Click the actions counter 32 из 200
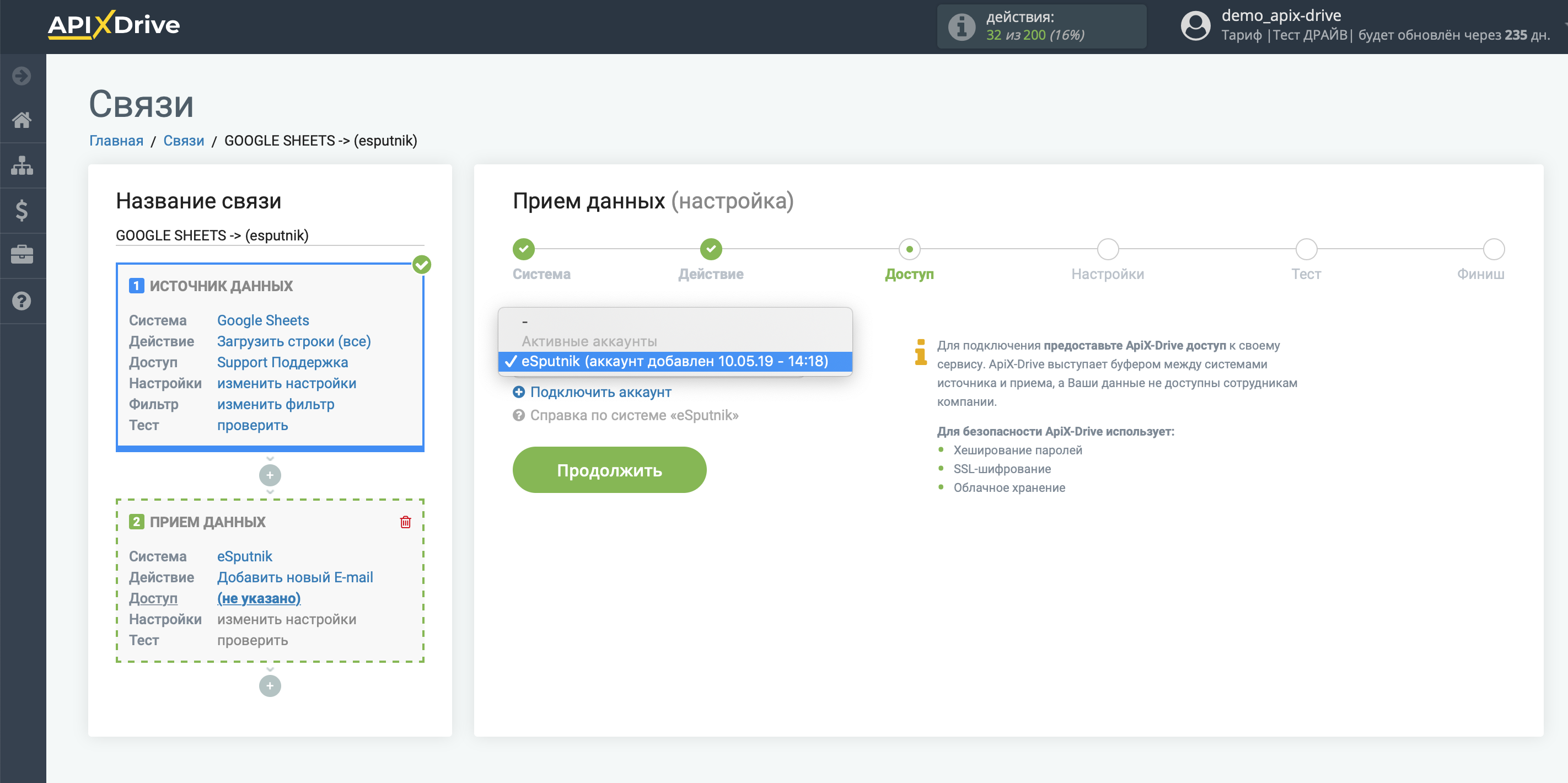 (x=1035, y=35)
